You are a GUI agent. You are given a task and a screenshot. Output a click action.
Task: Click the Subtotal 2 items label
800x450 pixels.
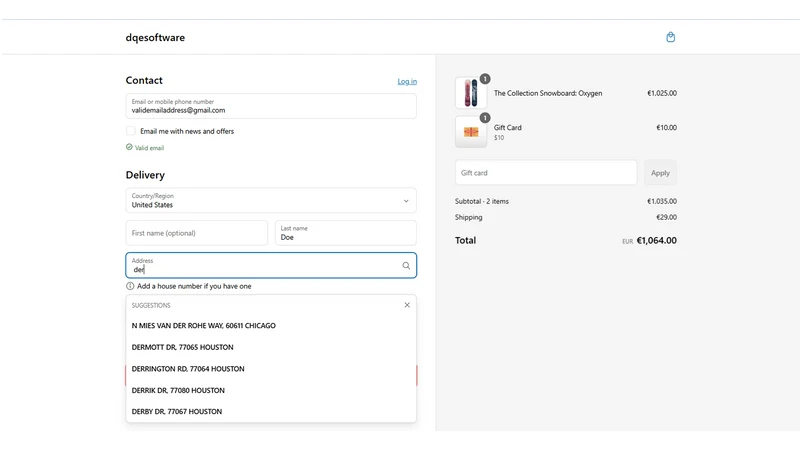(482, 202)
